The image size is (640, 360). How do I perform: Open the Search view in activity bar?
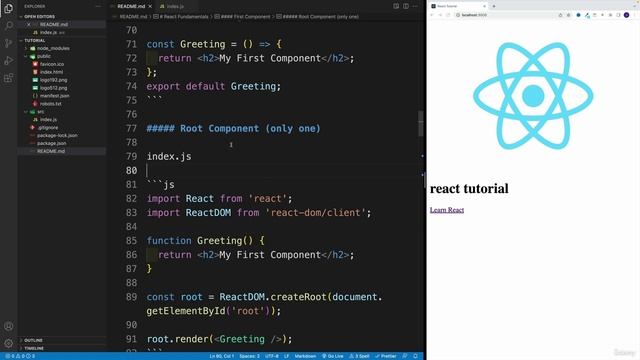point(8,26)
